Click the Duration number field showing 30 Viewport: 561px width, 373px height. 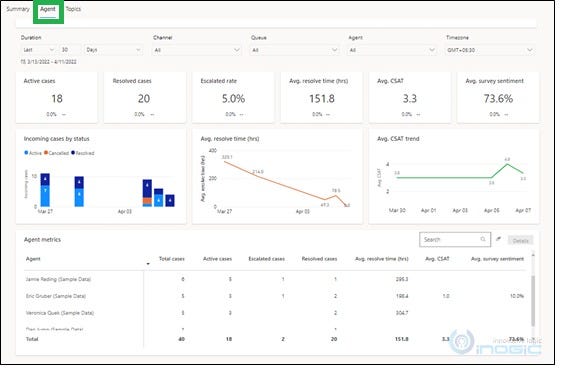click(x=70, y=50)
